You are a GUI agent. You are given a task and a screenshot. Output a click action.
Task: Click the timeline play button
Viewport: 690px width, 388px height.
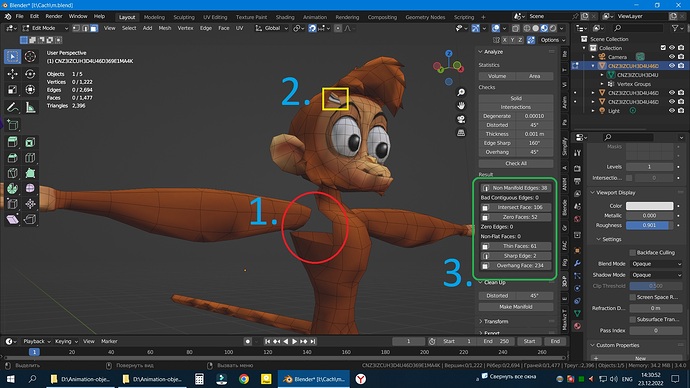point(294,341)
